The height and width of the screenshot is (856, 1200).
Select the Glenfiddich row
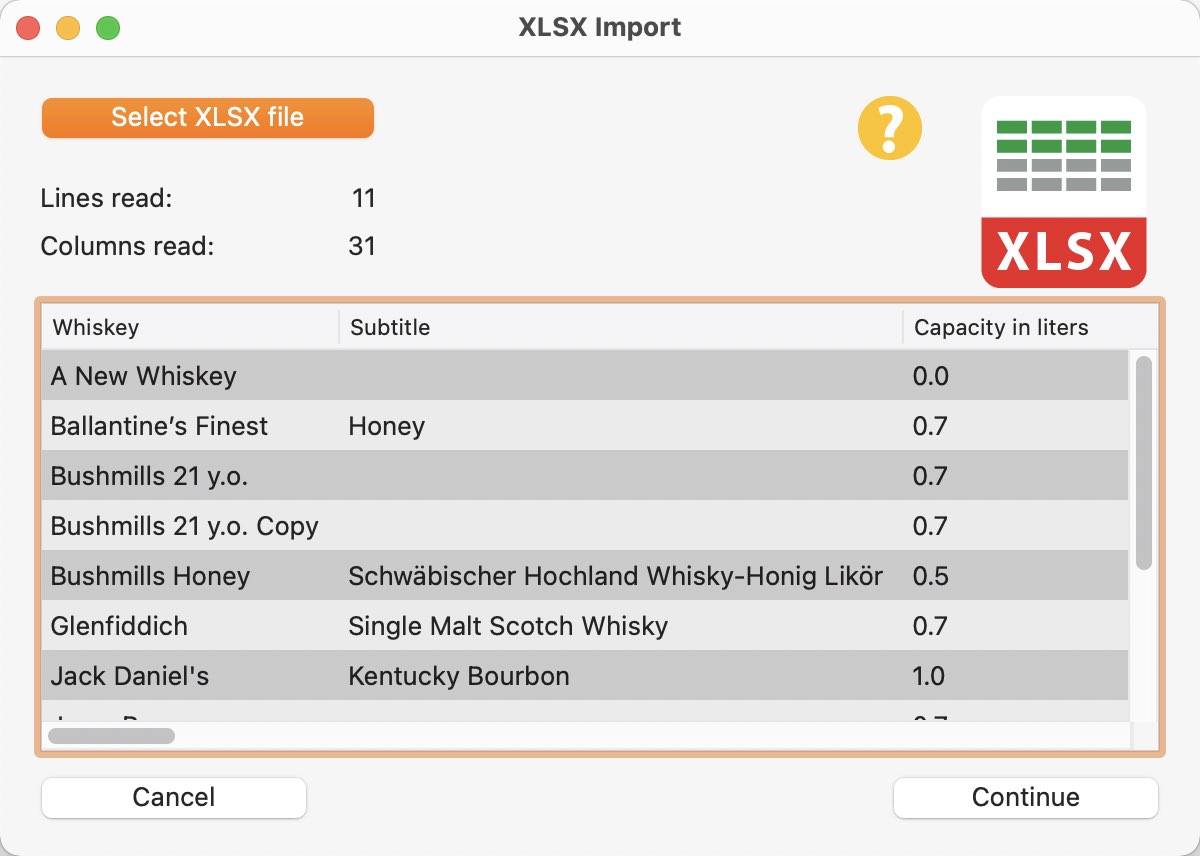[x=585, y=626]
